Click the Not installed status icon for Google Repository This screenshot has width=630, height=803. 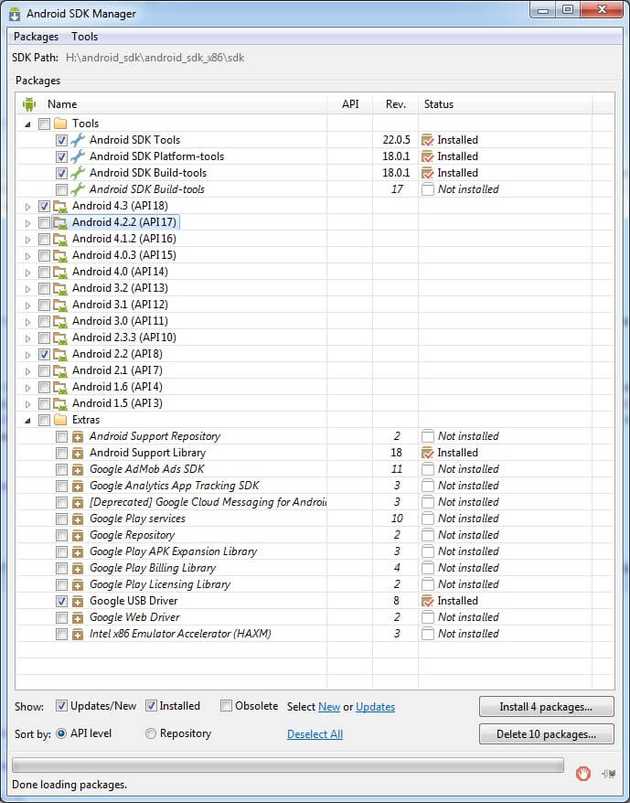[427, 535]
